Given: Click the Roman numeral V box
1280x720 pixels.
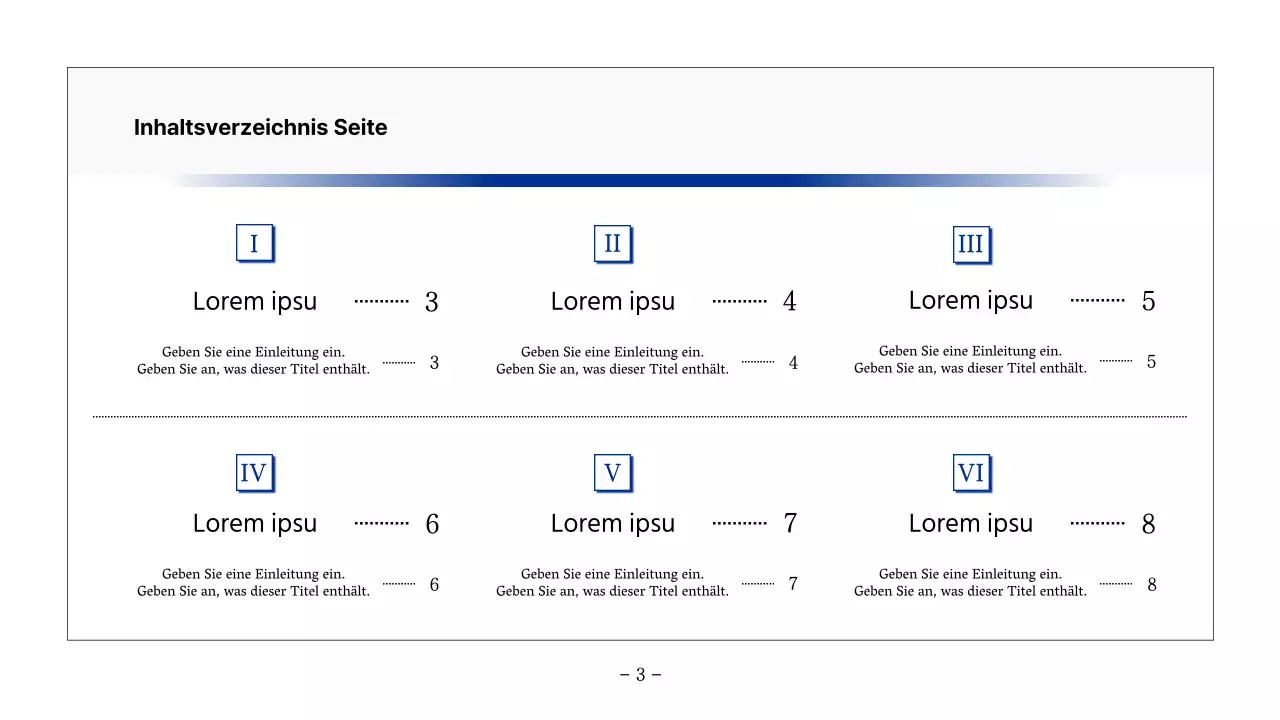Looking at the screenshot, I should point(612,472).
